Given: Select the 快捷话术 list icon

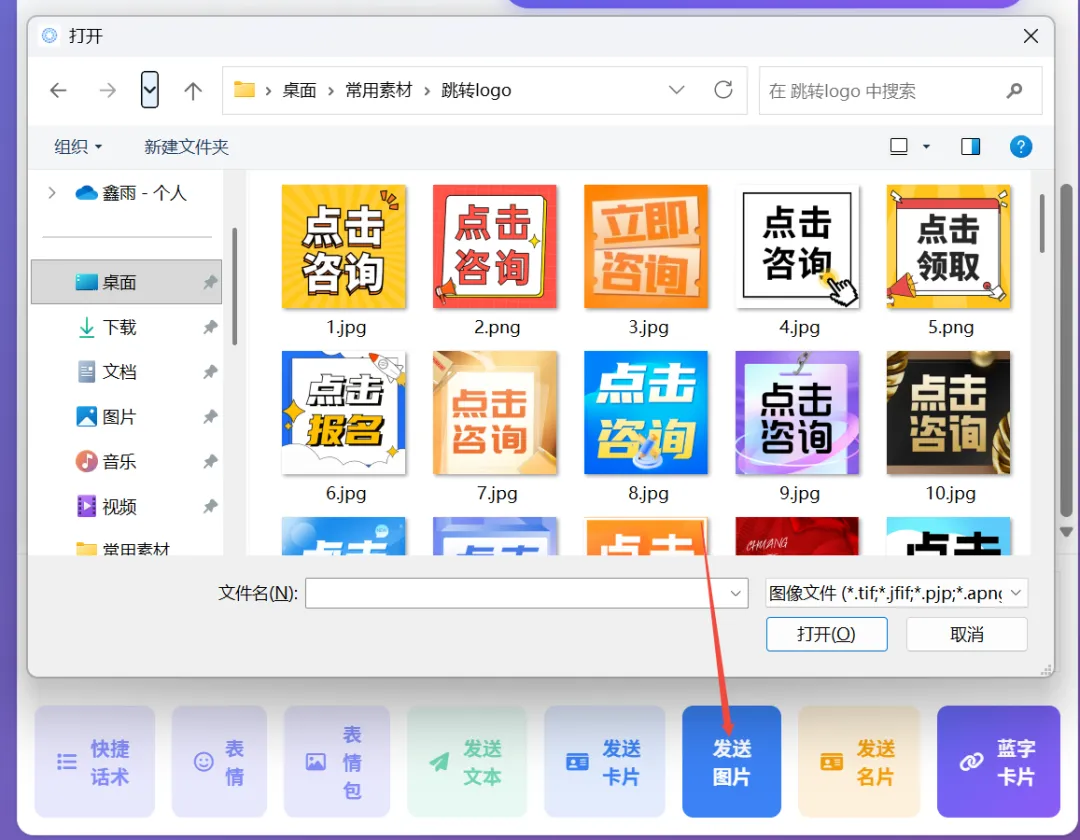Looking at the screenshot, I should (x=66, y=761).
